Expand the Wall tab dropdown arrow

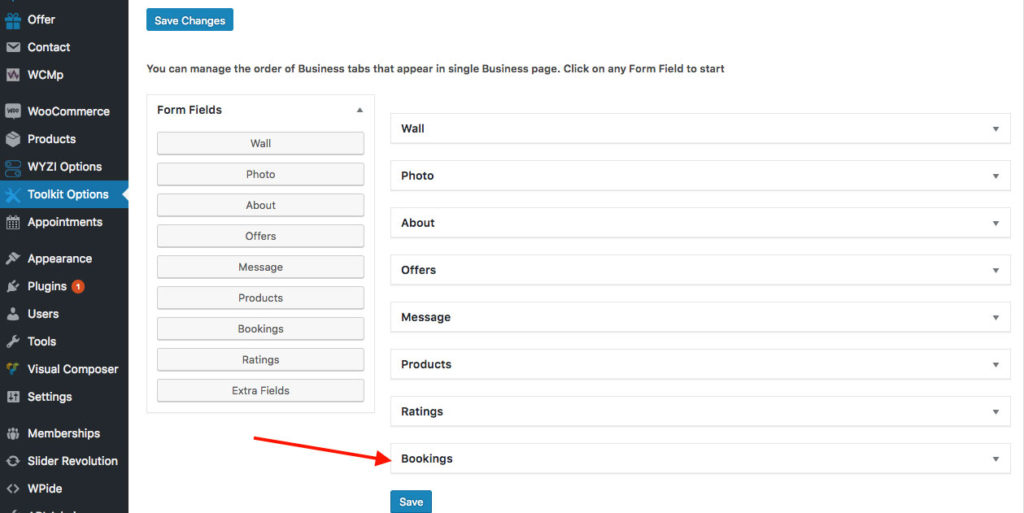(995, 129)
